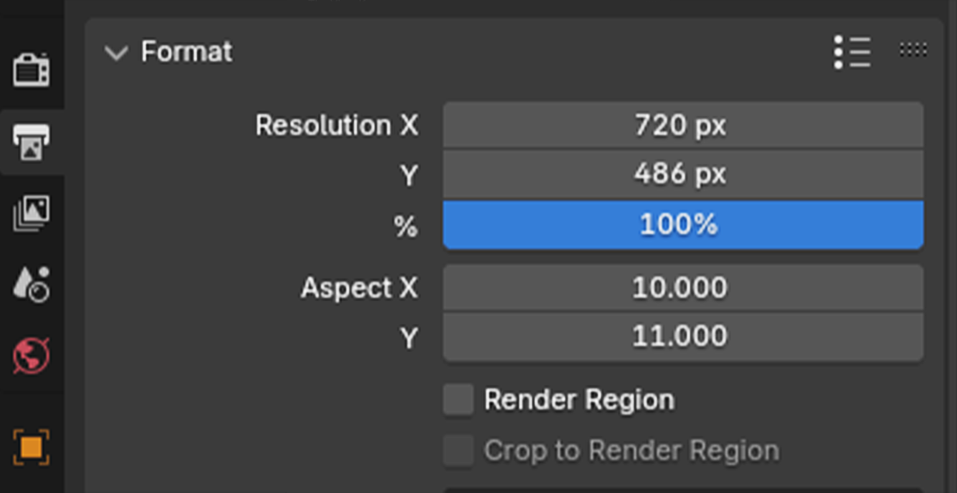This screenshot has height=493, width=957.
Task: Click the Format panel header title
Action: [x=187, y=51]
